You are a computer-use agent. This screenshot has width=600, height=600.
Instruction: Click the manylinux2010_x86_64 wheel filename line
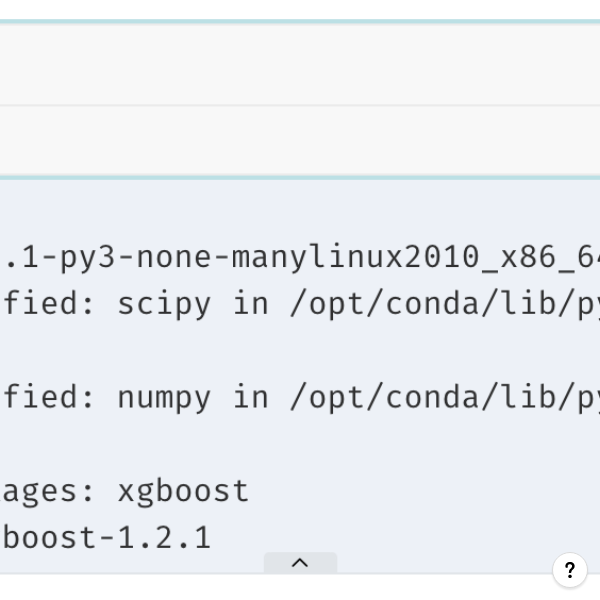click(300, 257)
